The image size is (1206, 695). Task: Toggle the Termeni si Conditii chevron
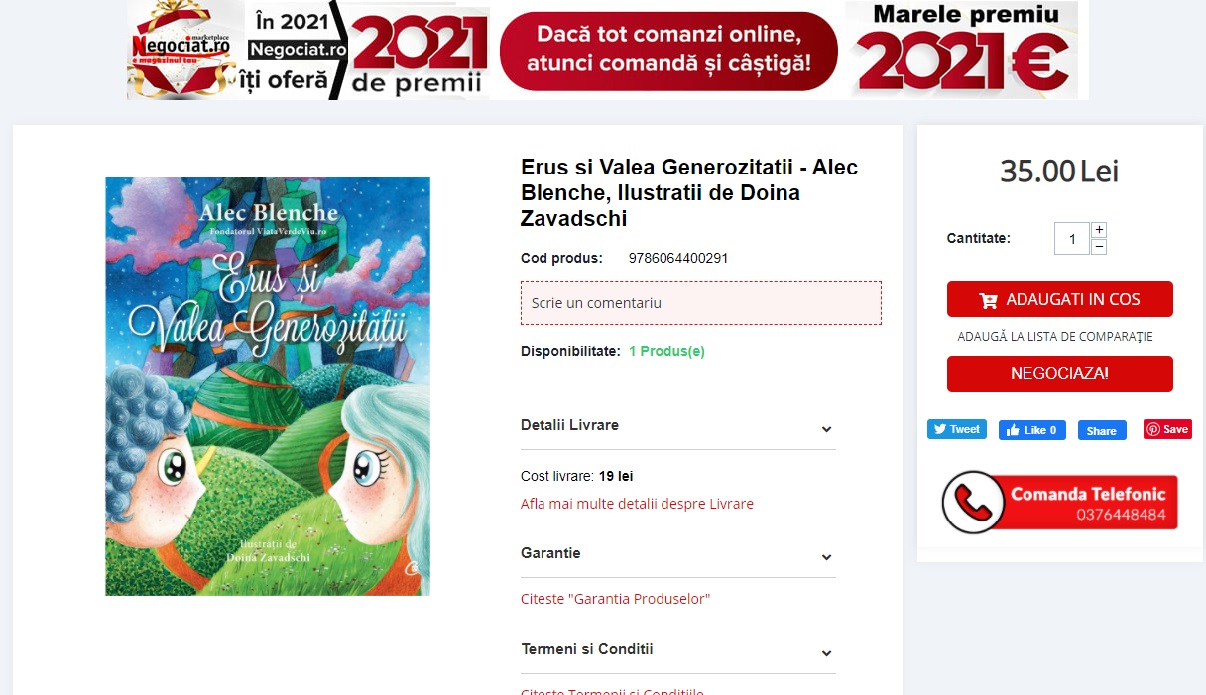pyautogui.click(x=827, y=653)
